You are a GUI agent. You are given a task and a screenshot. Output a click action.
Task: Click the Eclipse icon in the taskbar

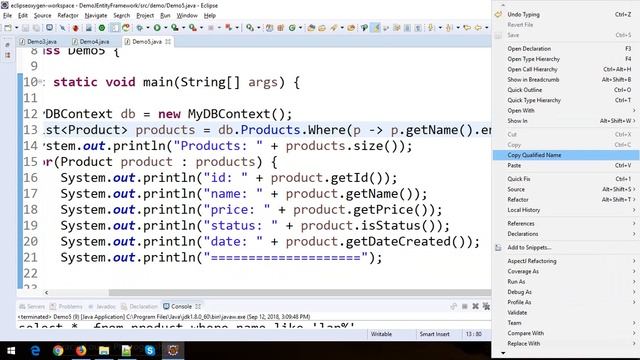coord(173,351)
